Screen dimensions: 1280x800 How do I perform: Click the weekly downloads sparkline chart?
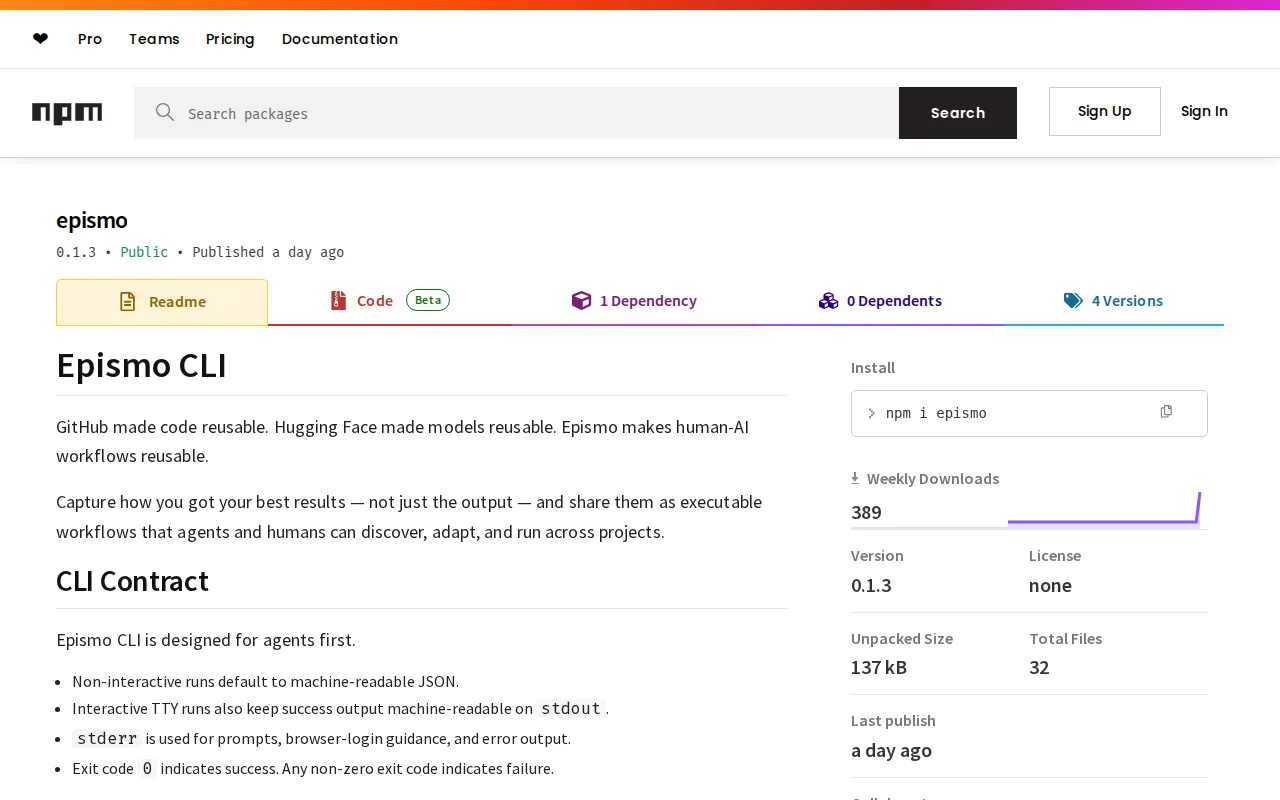point(1104,508)
